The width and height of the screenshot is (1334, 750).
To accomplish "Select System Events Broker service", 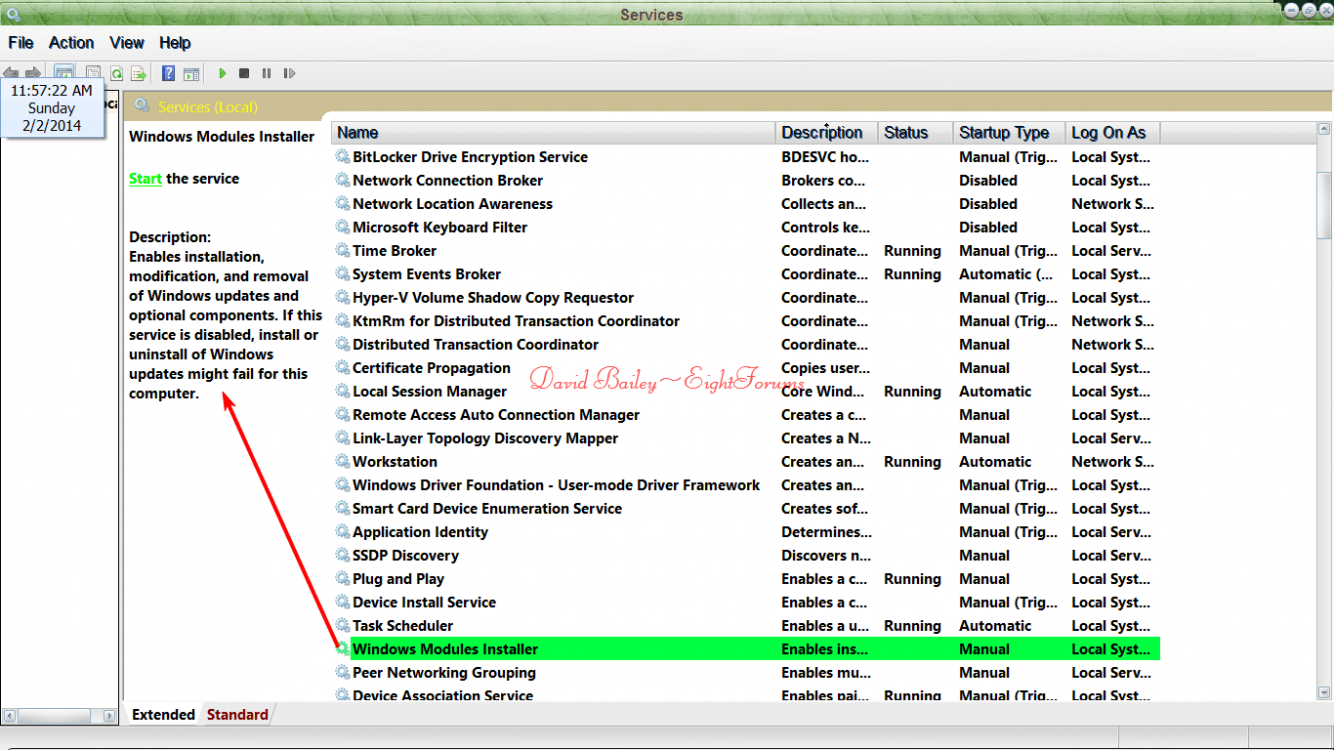I will [427, 274].
